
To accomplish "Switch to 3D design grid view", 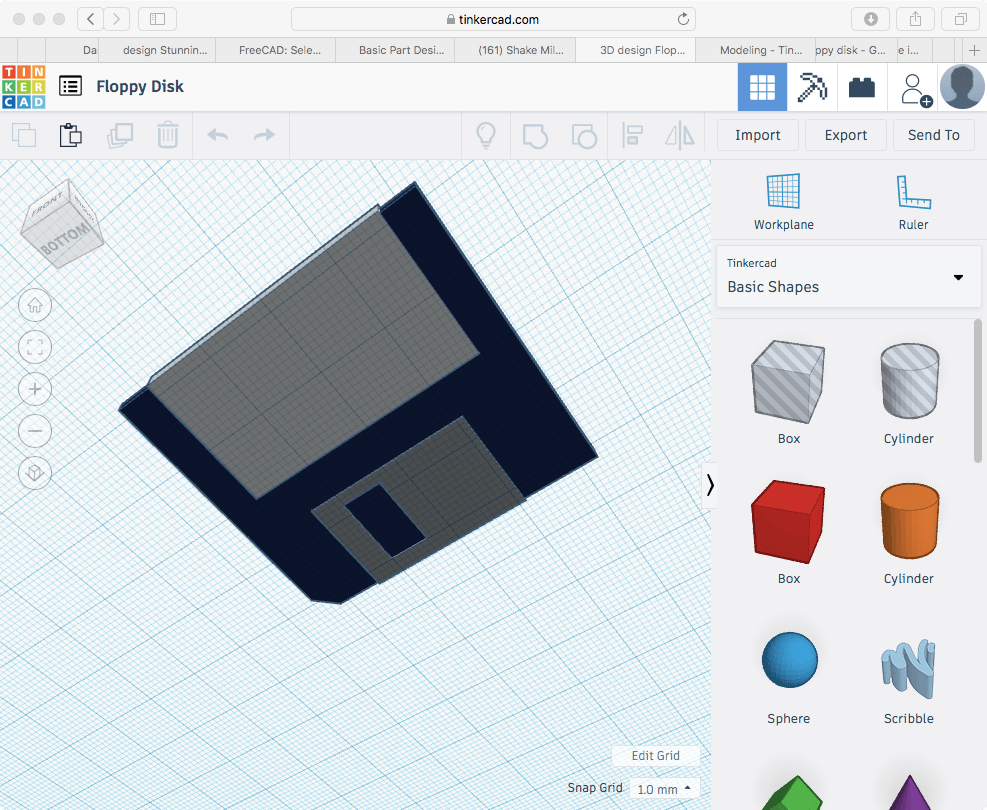I will coord(762,88).
